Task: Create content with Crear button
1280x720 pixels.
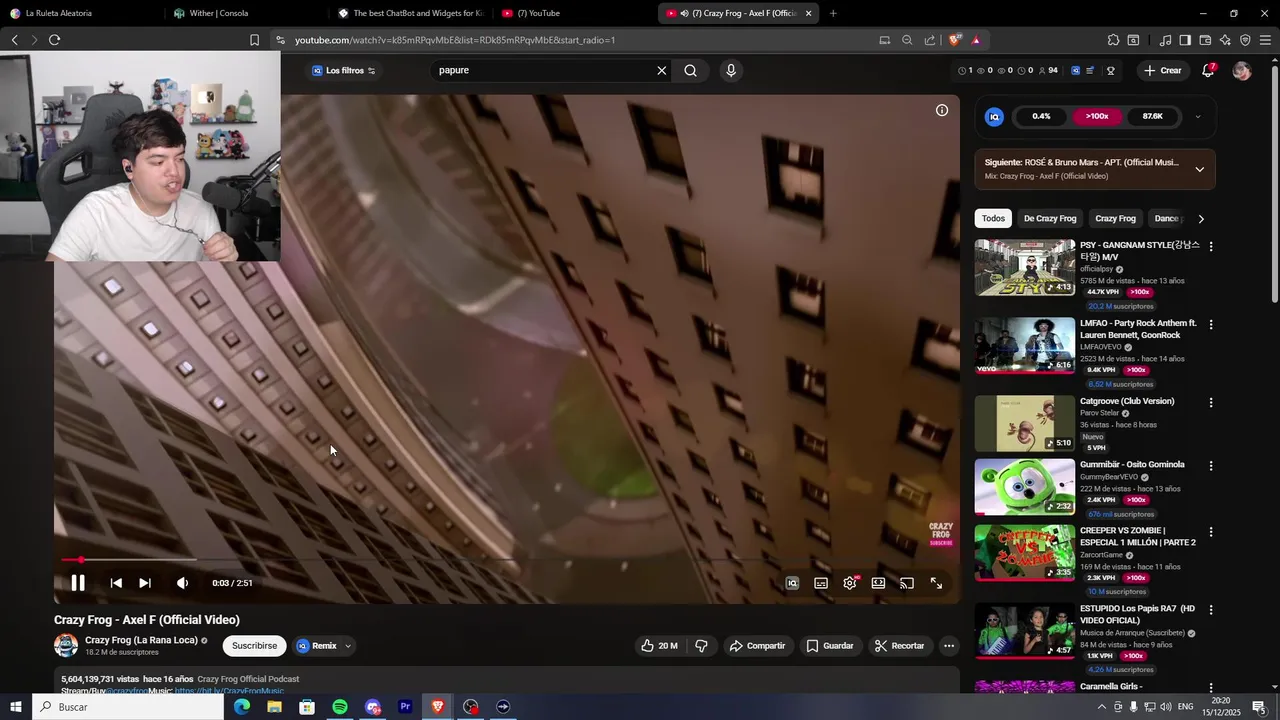Action: coord(1163,71)
